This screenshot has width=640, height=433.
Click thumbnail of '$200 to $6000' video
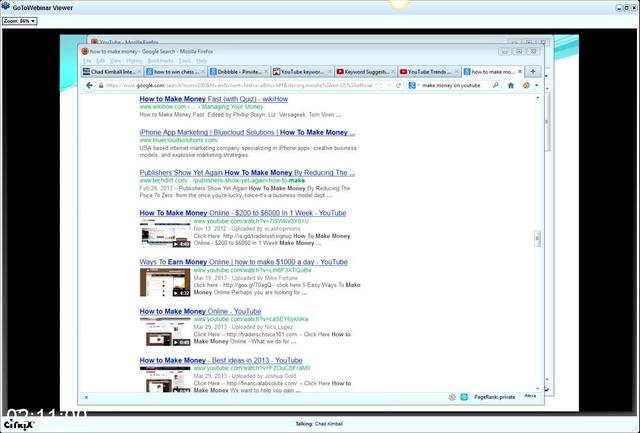(165, 233)
